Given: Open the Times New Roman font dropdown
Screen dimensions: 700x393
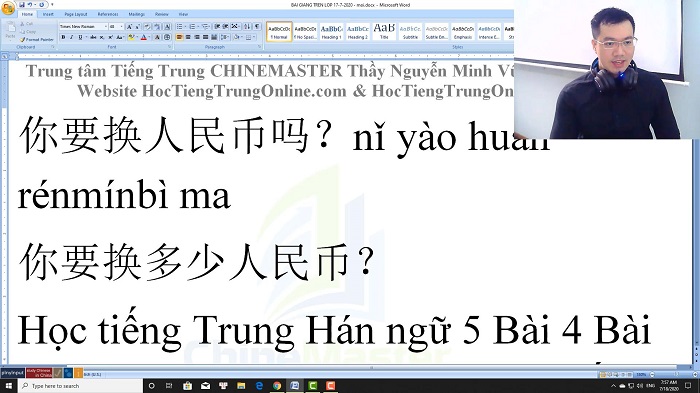Looking at the screenshot, I should click(x=105, y=27).
